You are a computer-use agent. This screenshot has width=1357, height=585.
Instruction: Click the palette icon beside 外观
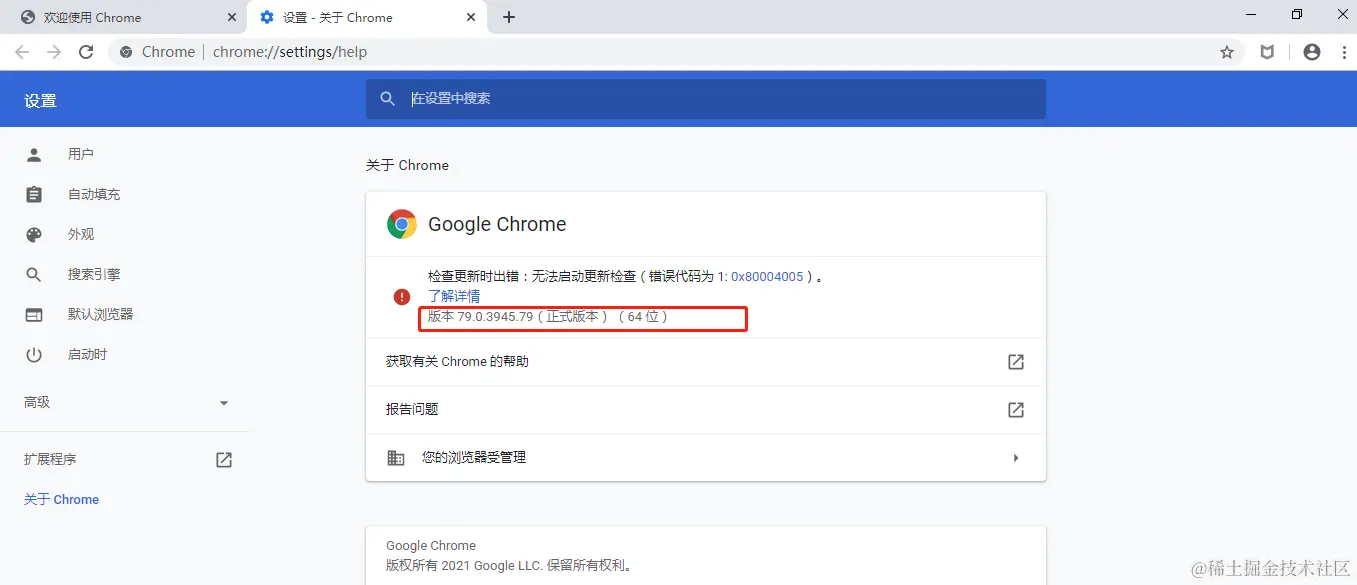[x=34, y=234]
